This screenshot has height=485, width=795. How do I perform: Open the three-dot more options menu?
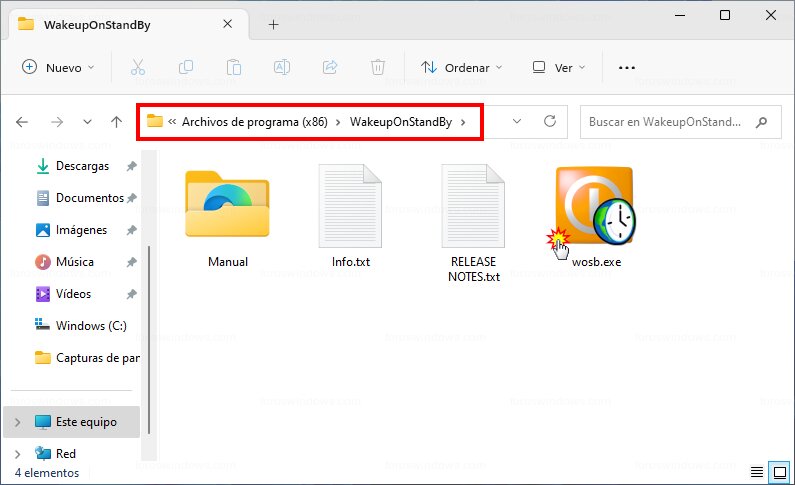pyautogui.click(x=627, y=67)
